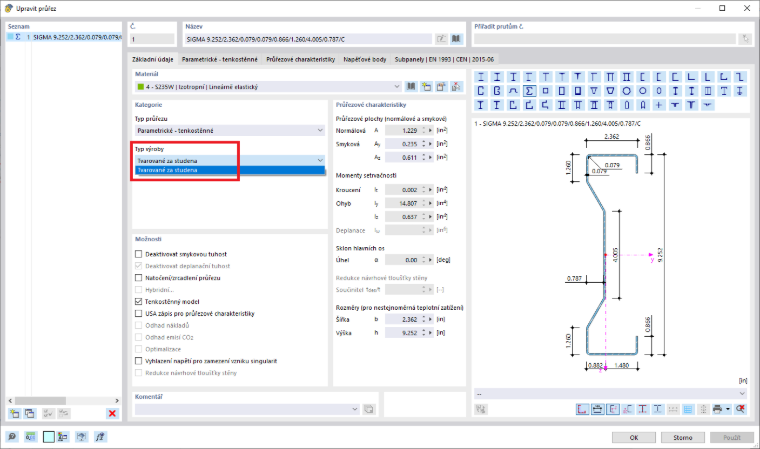Open material library book icon
The width and height of the screenshot is (760, 449).
point(411,87)
